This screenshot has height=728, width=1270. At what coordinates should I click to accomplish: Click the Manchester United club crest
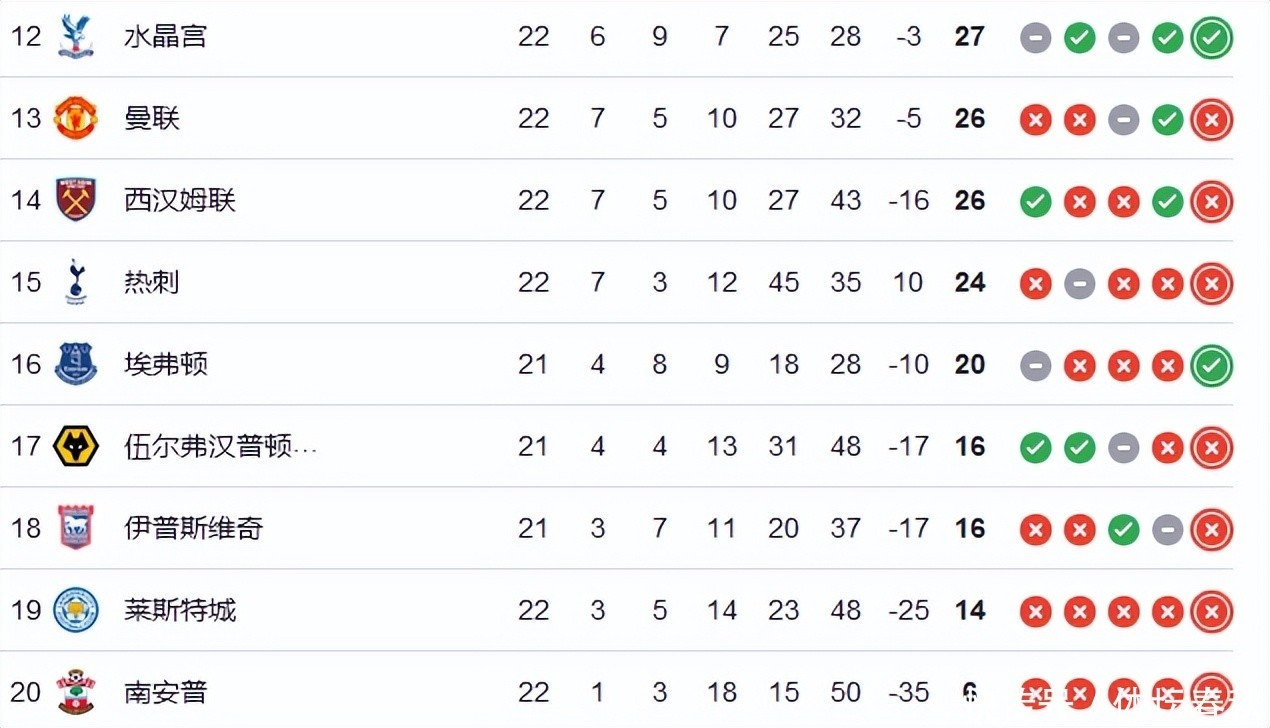pyautogui.click(x=75, y=118)
